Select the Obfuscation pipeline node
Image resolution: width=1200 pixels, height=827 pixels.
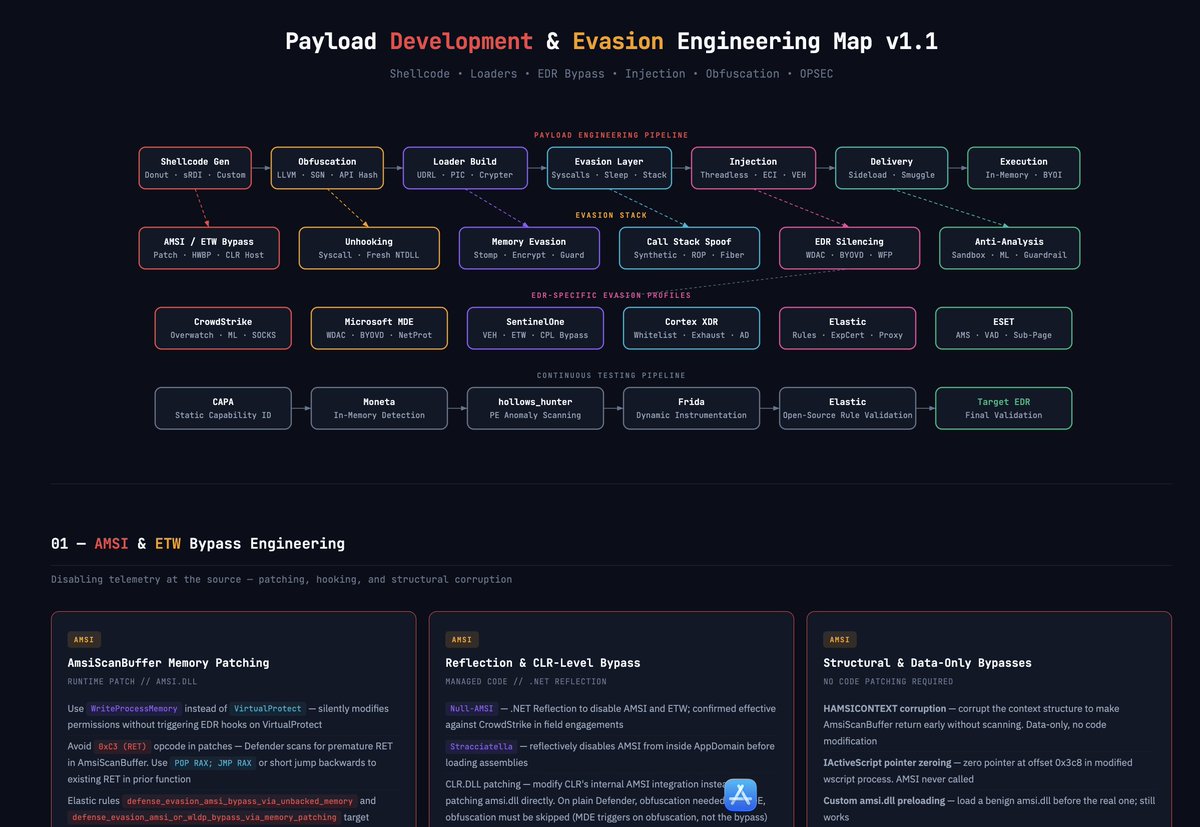click(327, 168)
